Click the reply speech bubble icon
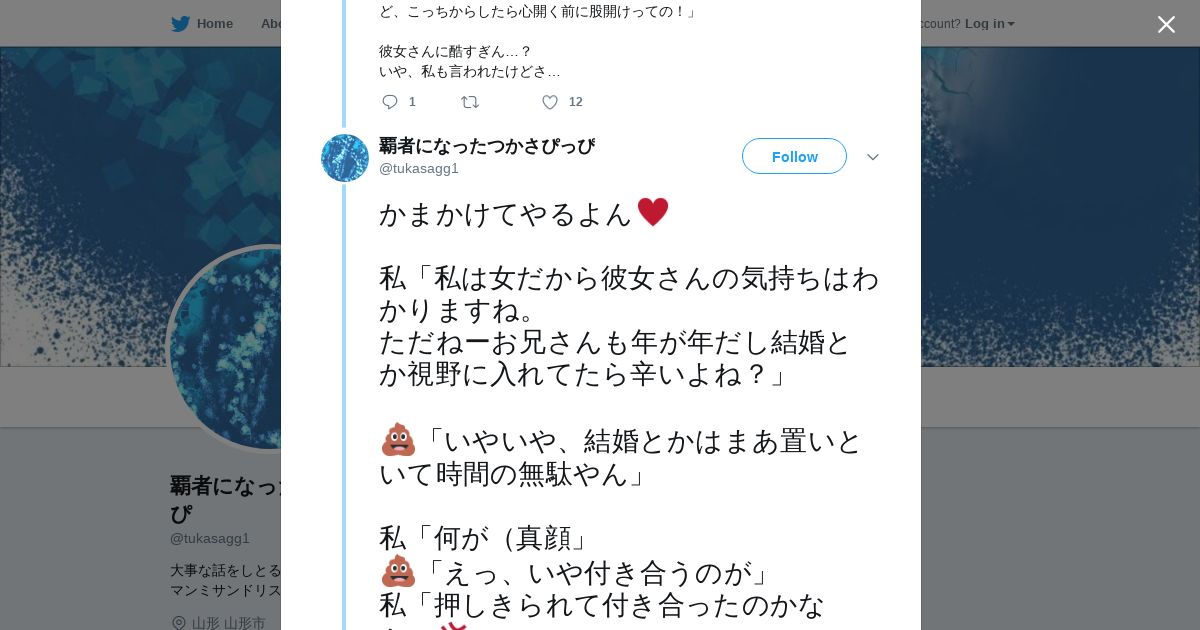This screenshot has height=630, width=1200. click(390, 102)
